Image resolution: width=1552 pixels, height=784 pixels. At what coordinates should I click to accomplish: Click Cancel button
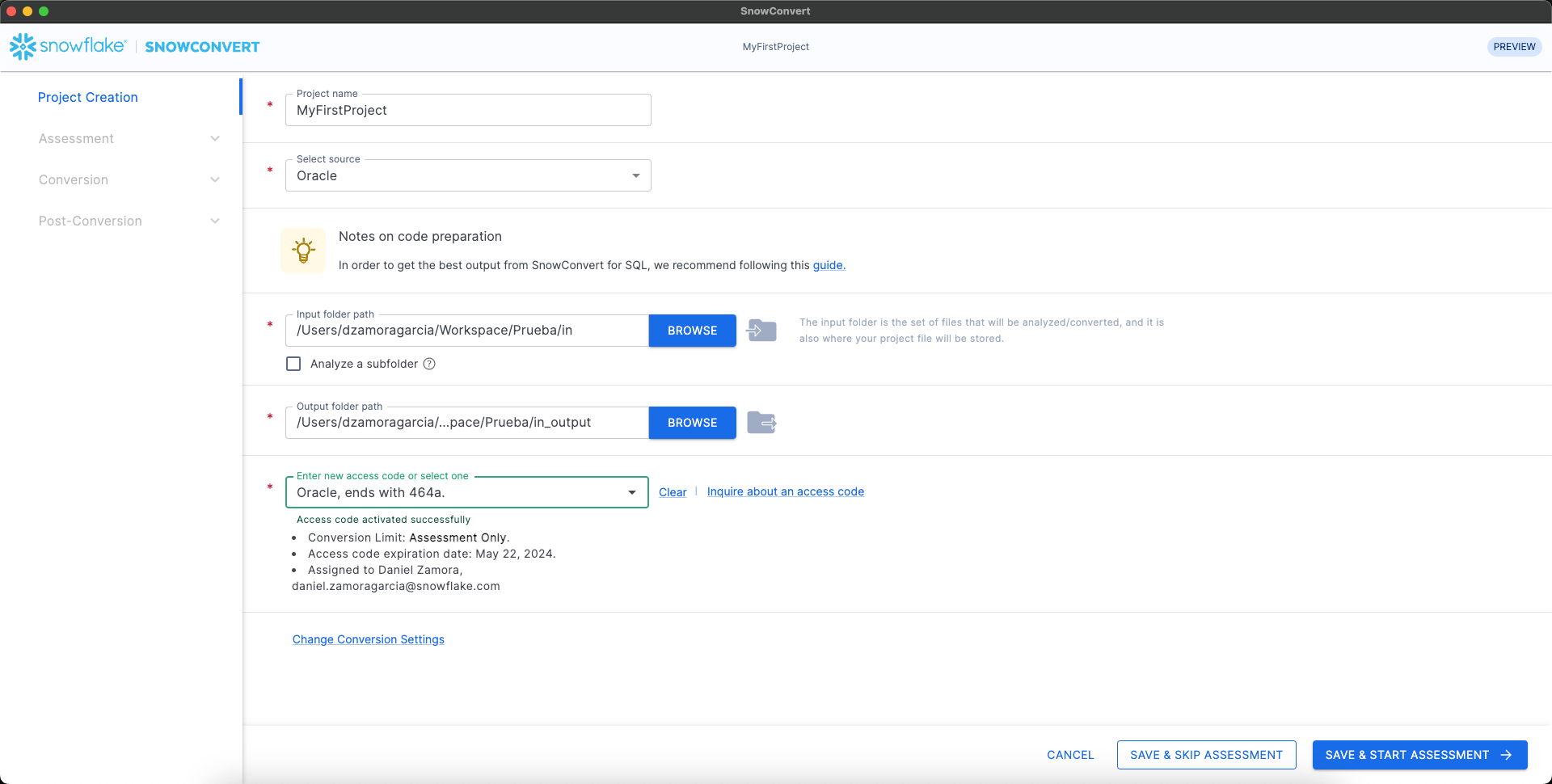click(x=1070, y=755)
